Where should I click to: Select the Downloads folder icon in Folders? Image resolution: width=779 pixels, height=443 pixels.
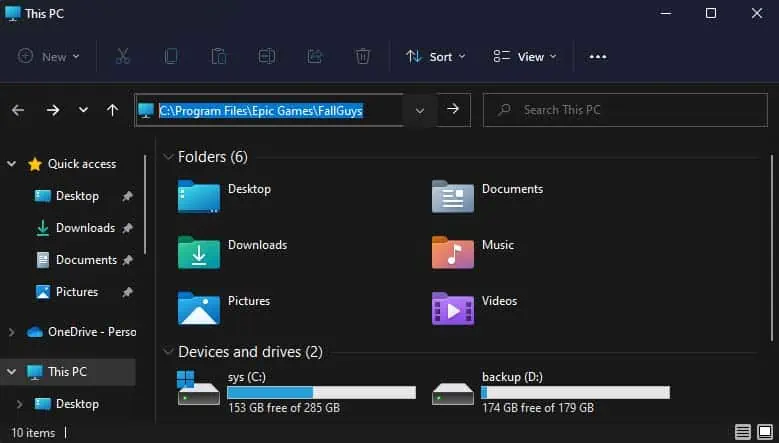[x=199, y=252]
